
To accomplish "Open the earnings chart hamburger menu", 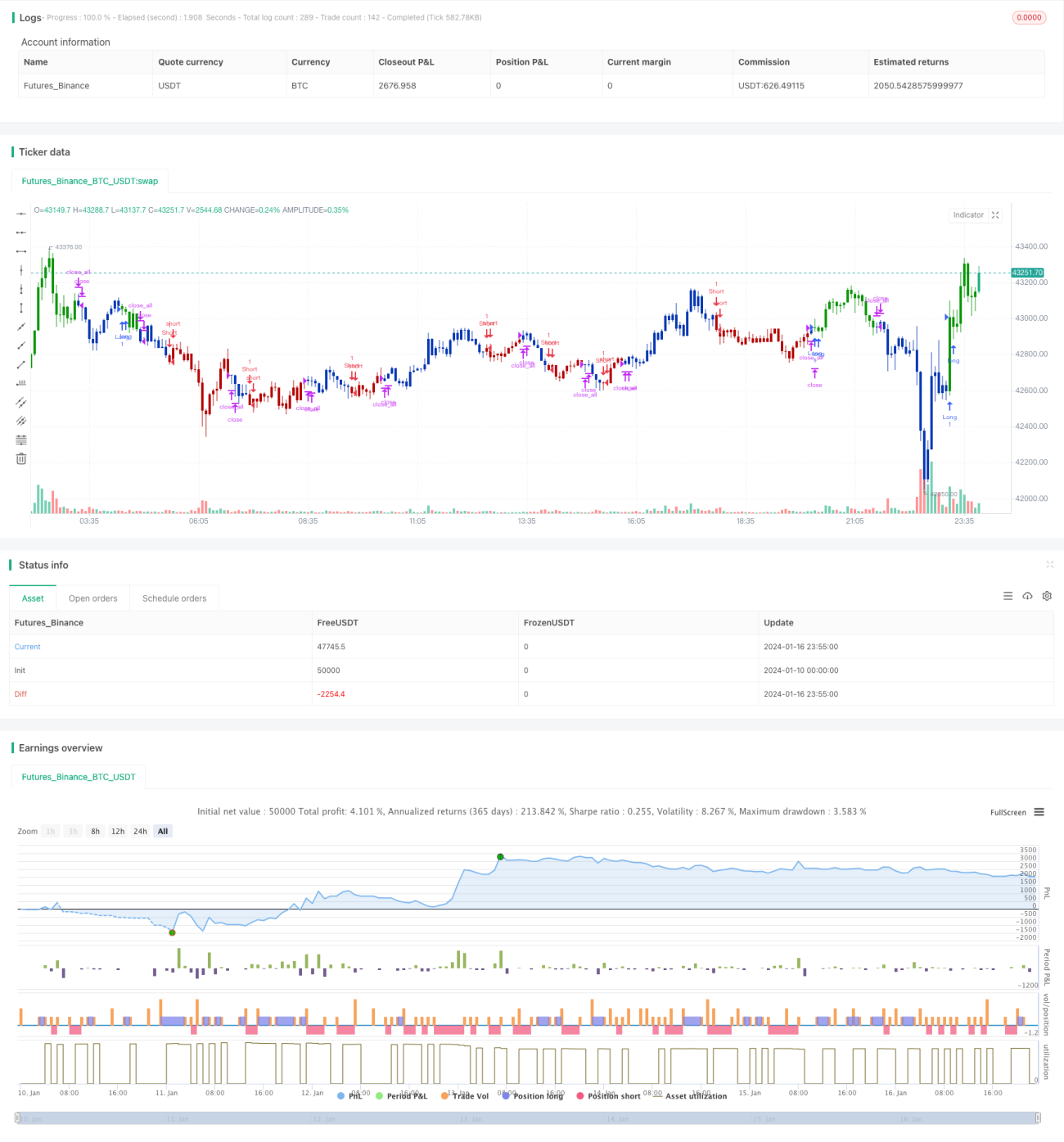I will point(1039,812).
